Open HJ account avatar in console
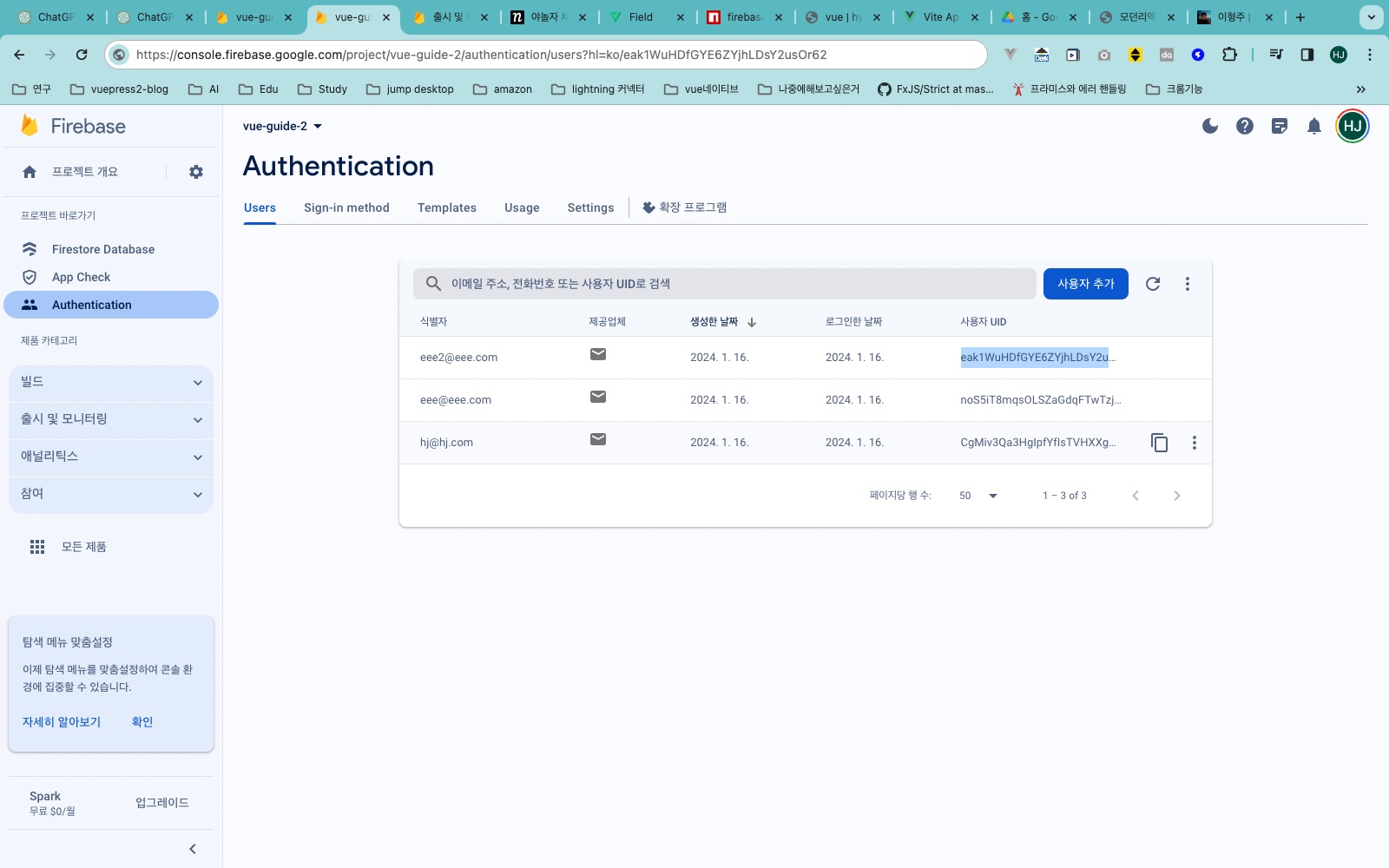This screenshot has height=868, width=1389. (x=1353, y=127)
